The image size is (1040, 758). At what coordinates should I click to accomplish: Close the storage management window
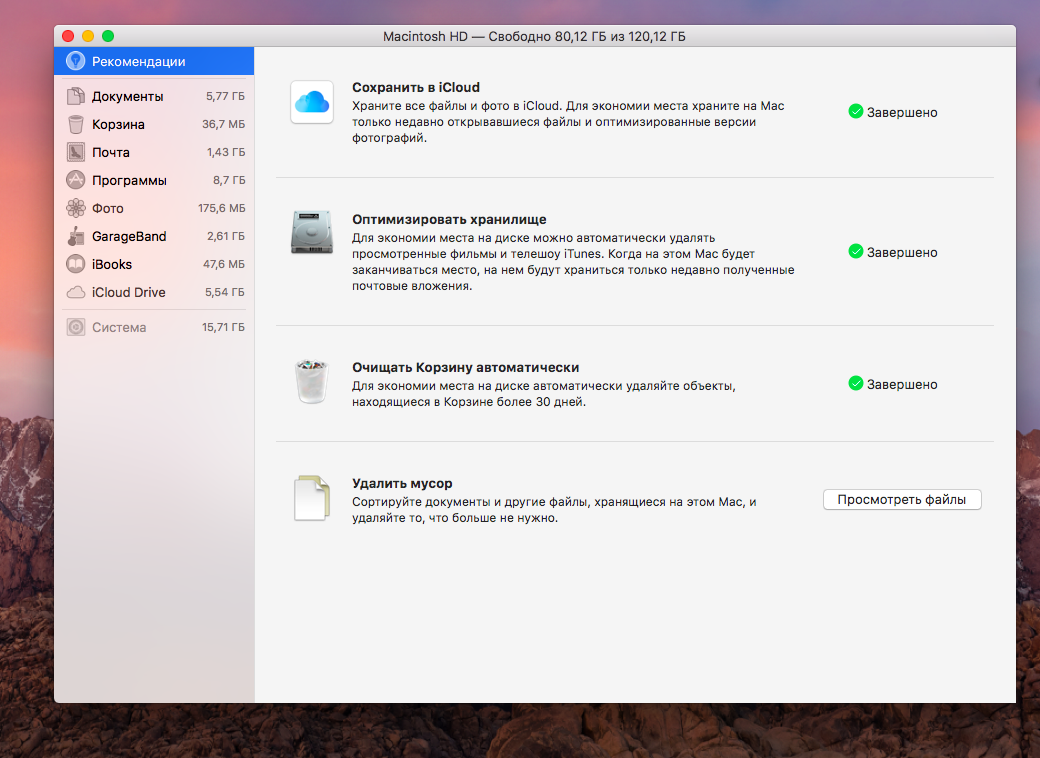pos(68,36)
